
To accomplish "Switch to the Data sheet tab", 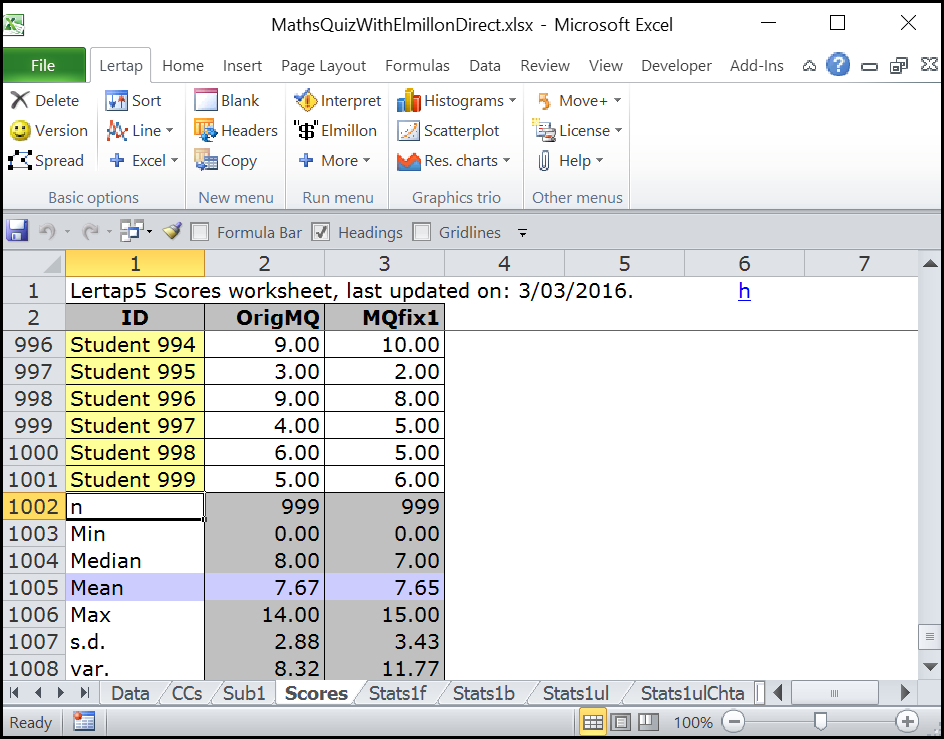I will click(130, 693).
